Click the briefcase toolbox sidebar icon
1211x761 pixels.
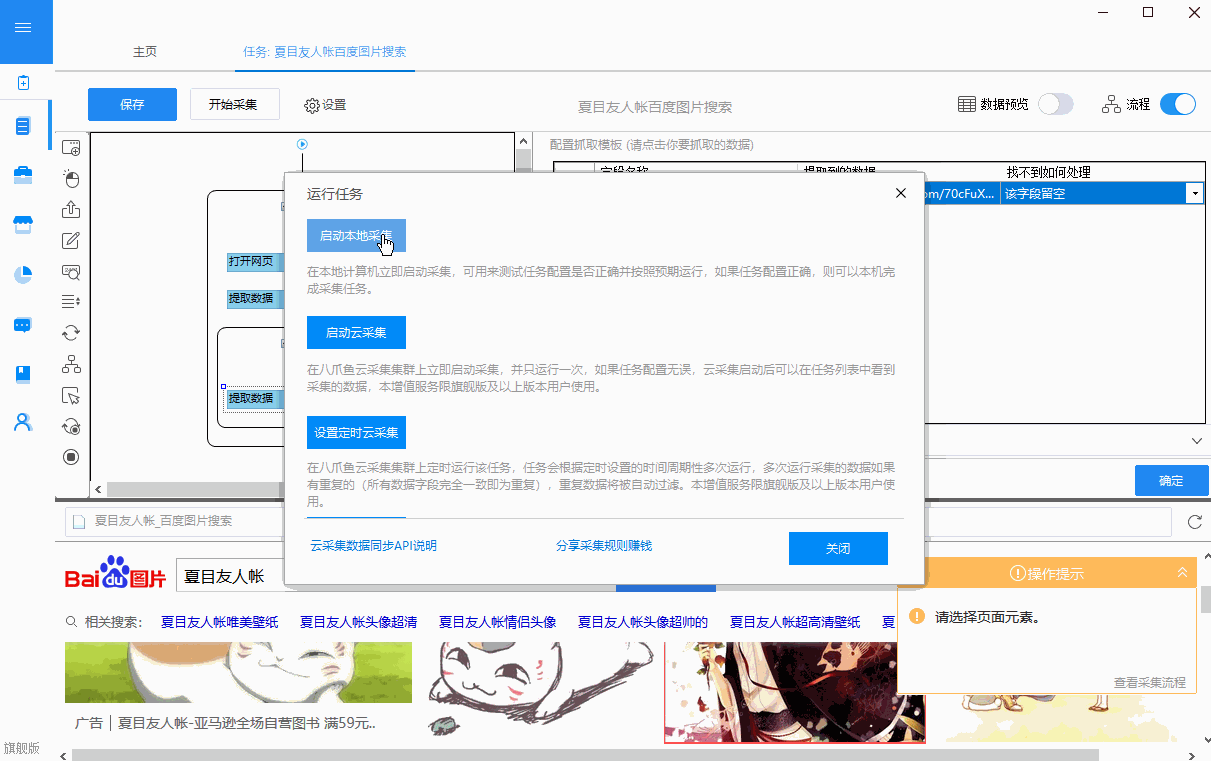tap(23, 175)
